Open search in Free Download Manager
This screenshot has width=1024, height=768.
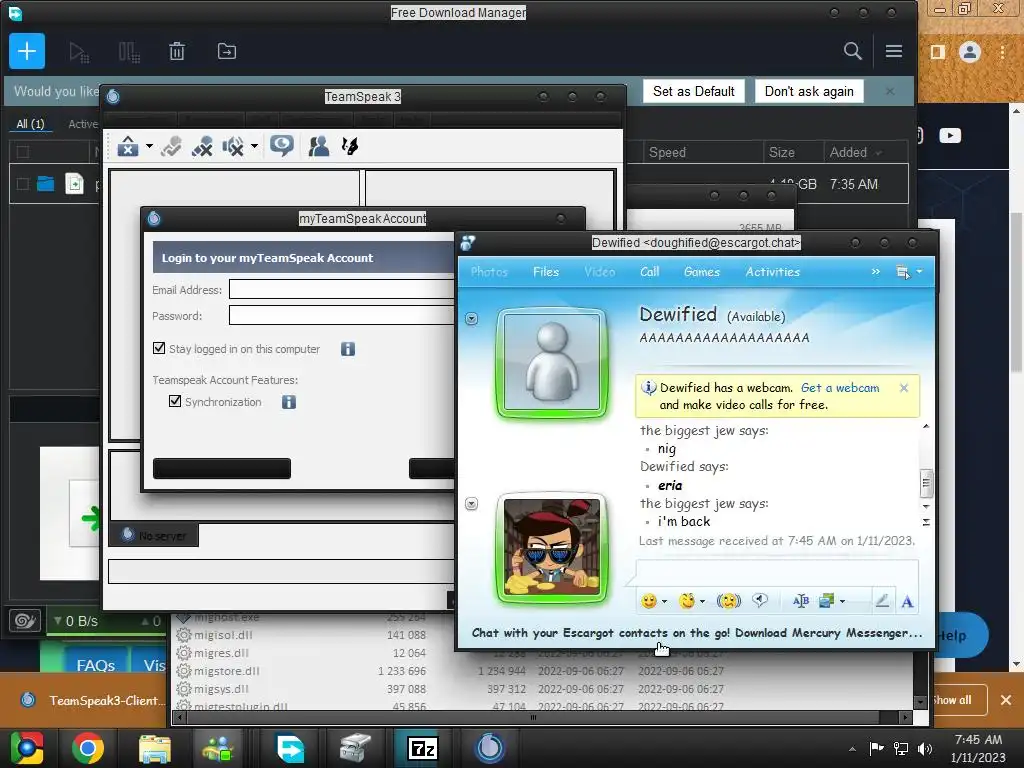852,51
